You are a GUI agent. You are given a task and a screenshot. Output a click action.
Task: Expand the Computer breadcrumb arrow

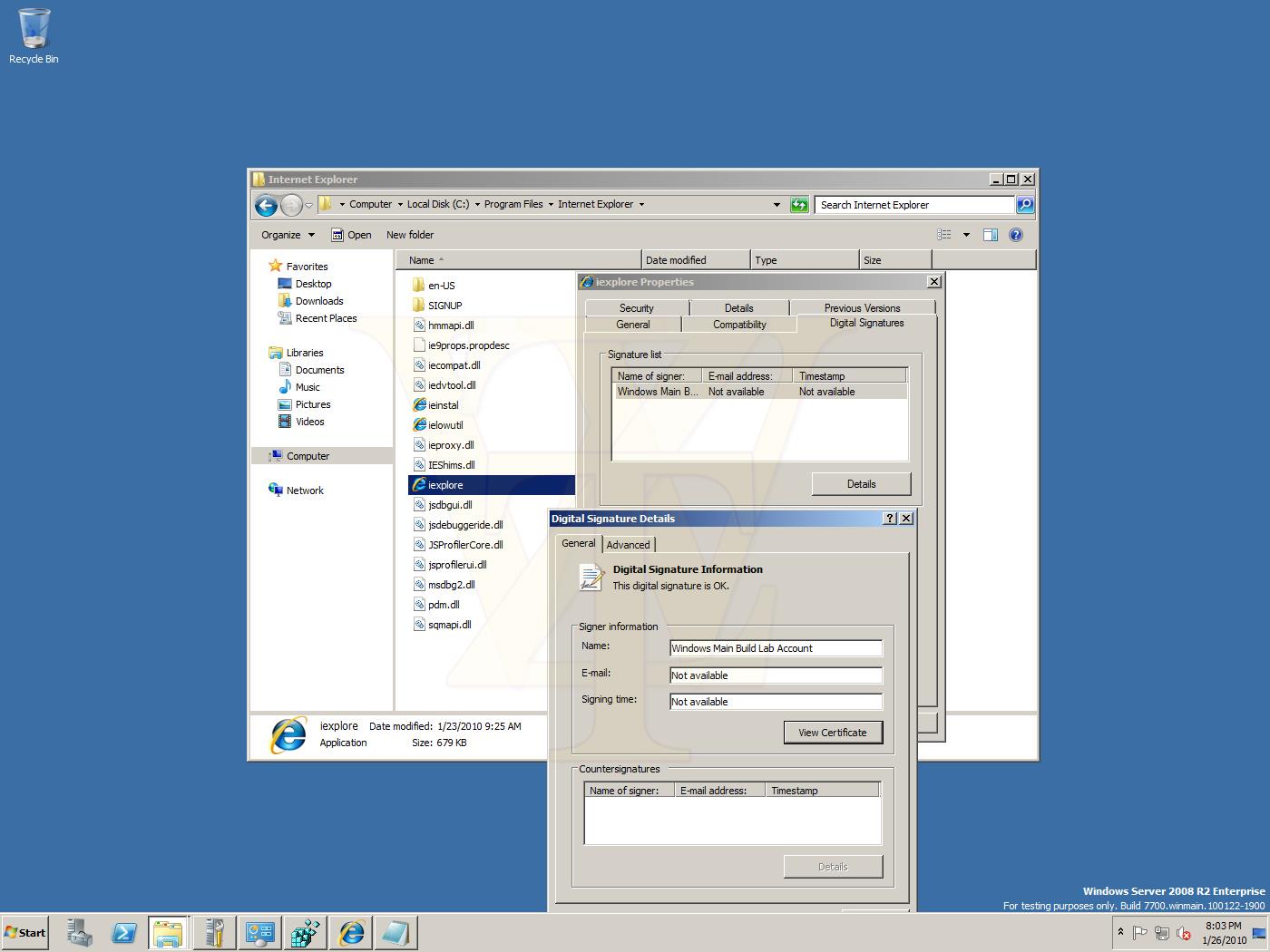pyautogui.click(x=400, y=205)
